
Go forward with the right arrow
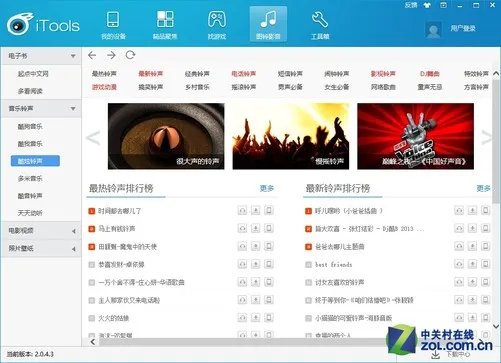111,55
